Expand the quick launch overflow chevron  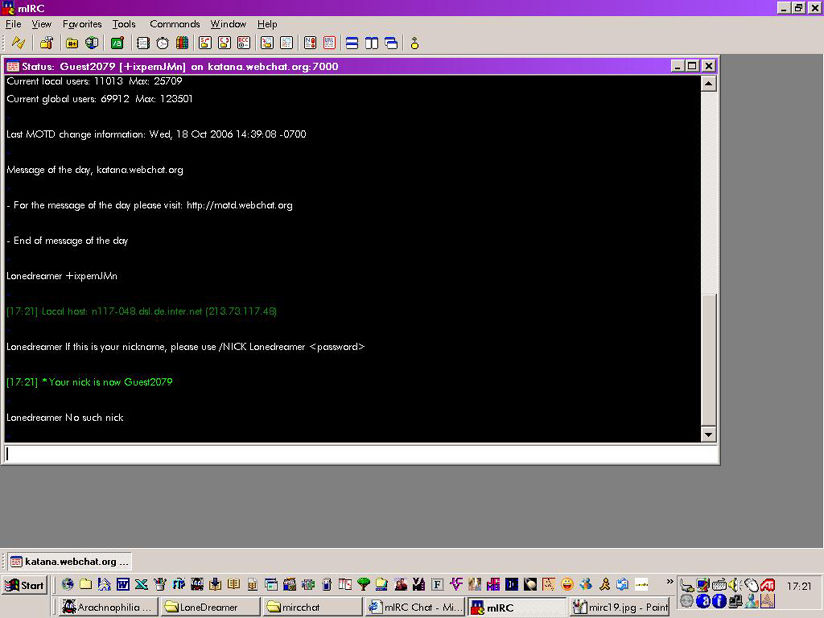click(670, 582)
